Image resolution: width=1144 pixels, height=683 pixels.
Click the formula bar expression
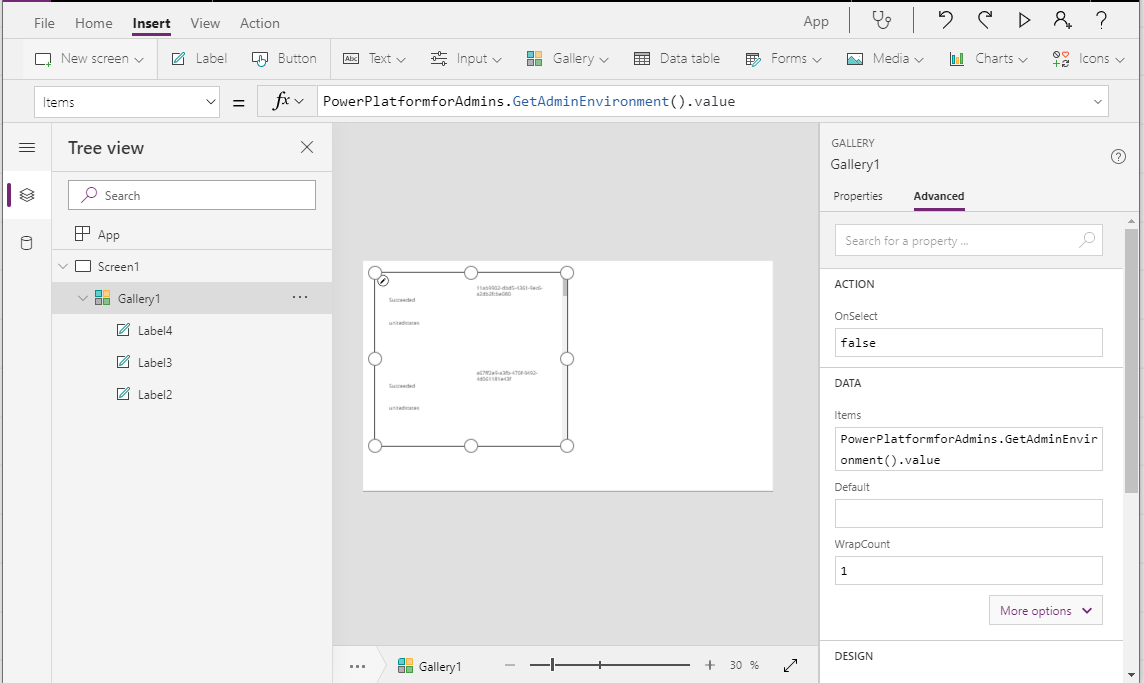pos(529,101)
